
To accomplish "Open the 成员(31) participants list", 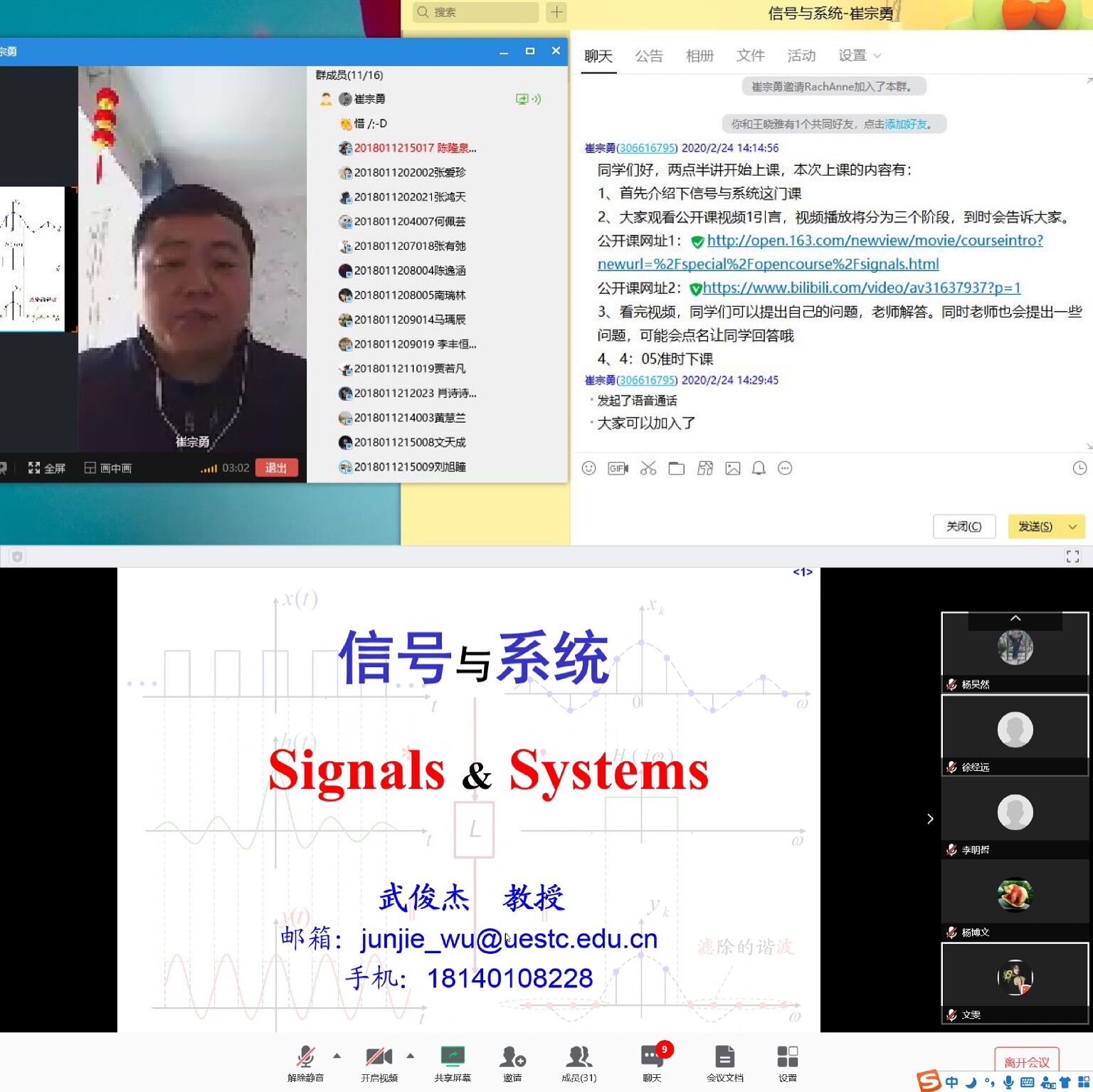I will [579, 1057].
